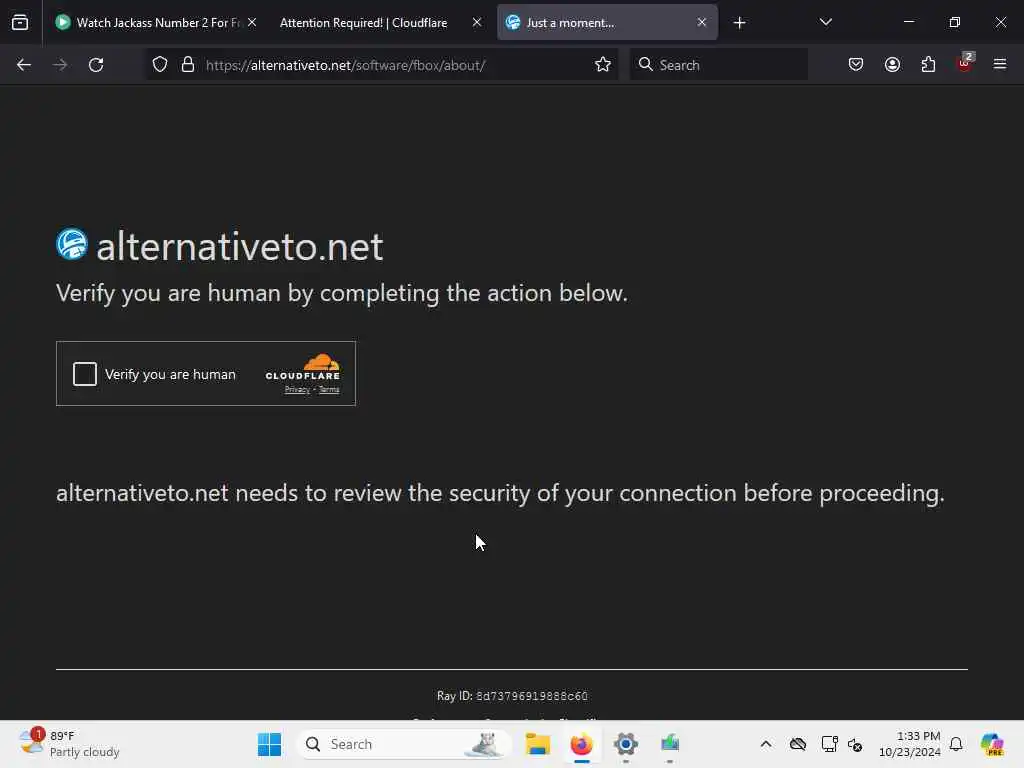1024x768 pixels.
Task: Open the tracking protection shield icon
Action: point(160,65)
